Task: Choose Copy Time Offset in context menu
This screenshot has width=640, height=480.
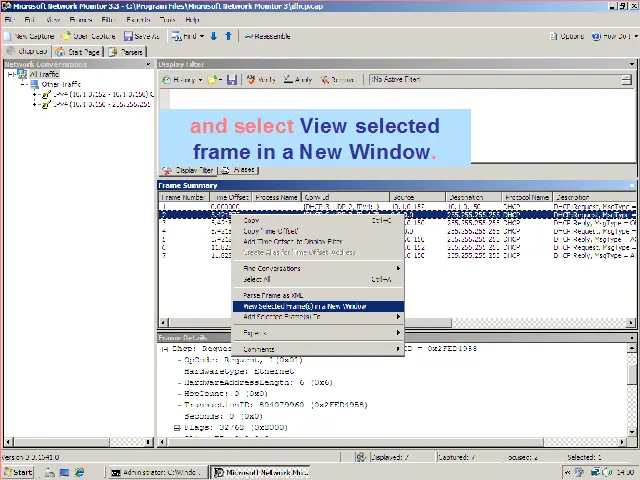Action: pyautogui.click(x=318, y=231)
